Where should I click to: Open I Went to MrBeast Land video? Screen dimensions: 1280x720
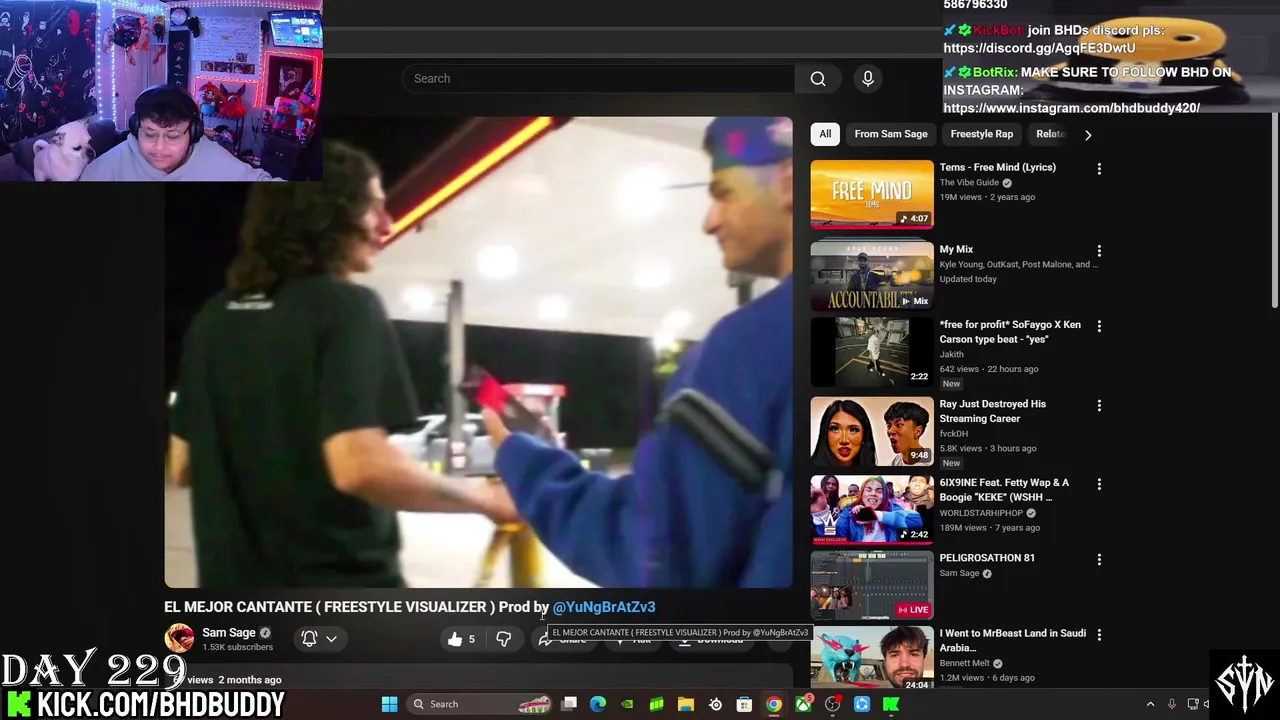(1012, 640)
